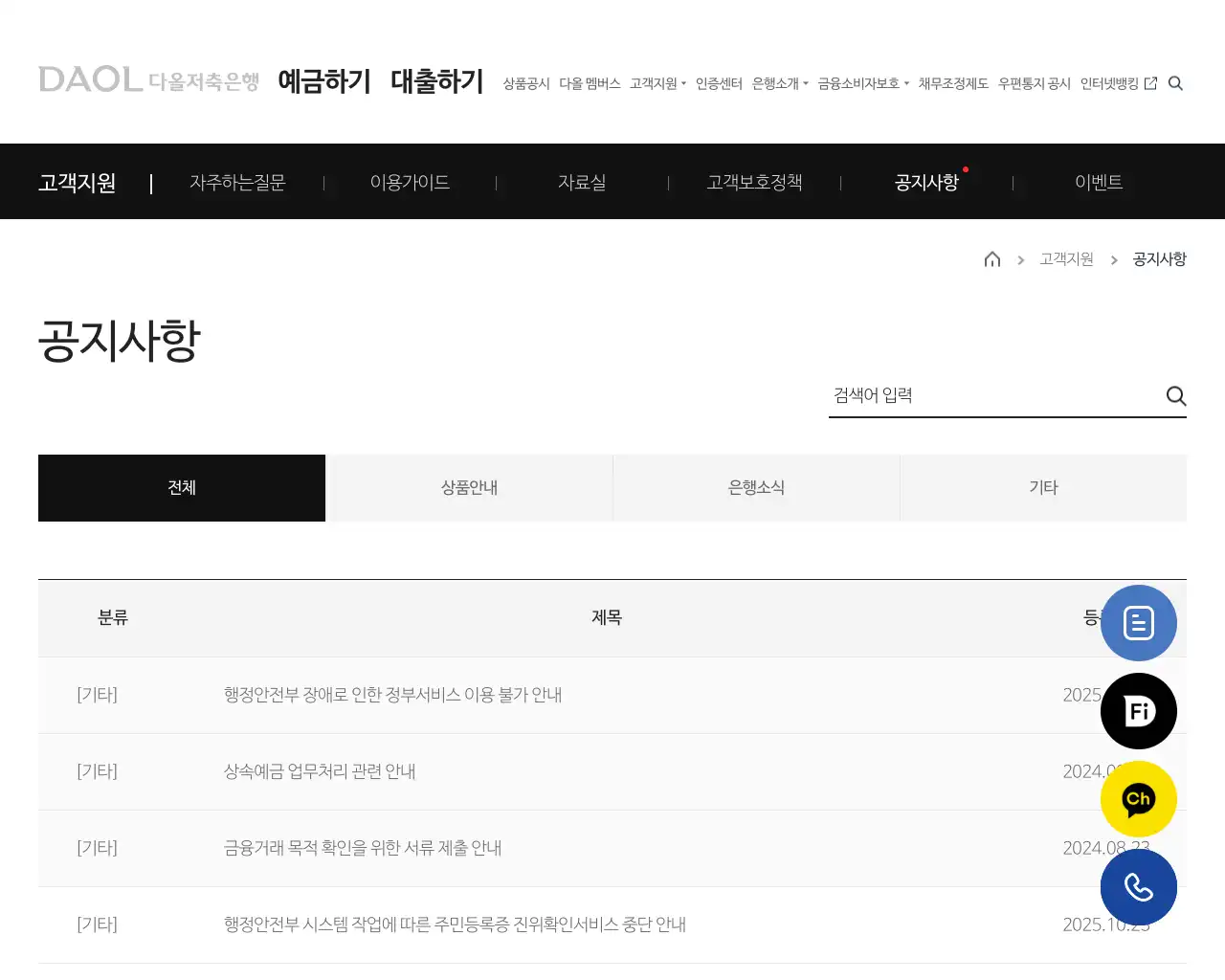Open the search magnifier in top header
Screen dimensions: 1225x980
(1175, 83)
